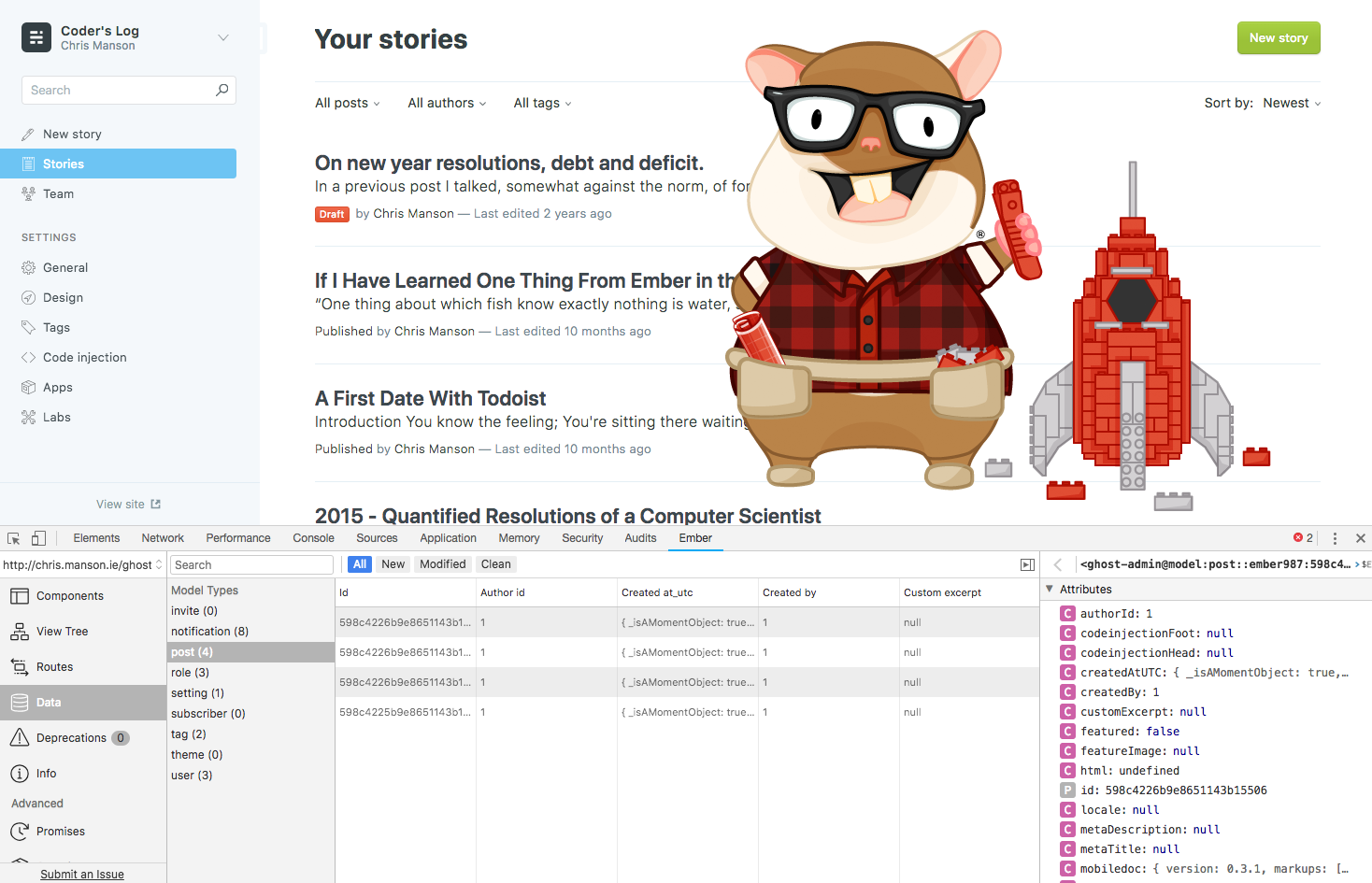The height and width of the screenshot is (883, 1372).
Task: Click the Promises clock icon
Action: click(20, 832)
